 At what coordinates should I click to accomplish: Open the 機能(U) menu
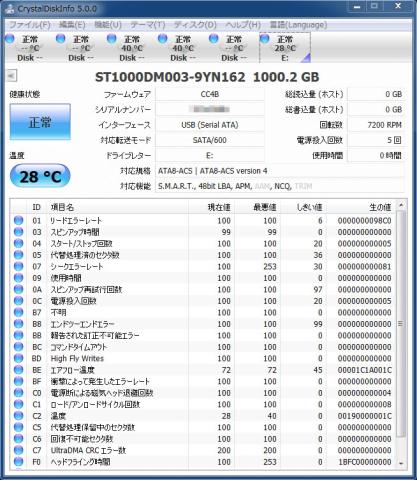coord(108,25)
